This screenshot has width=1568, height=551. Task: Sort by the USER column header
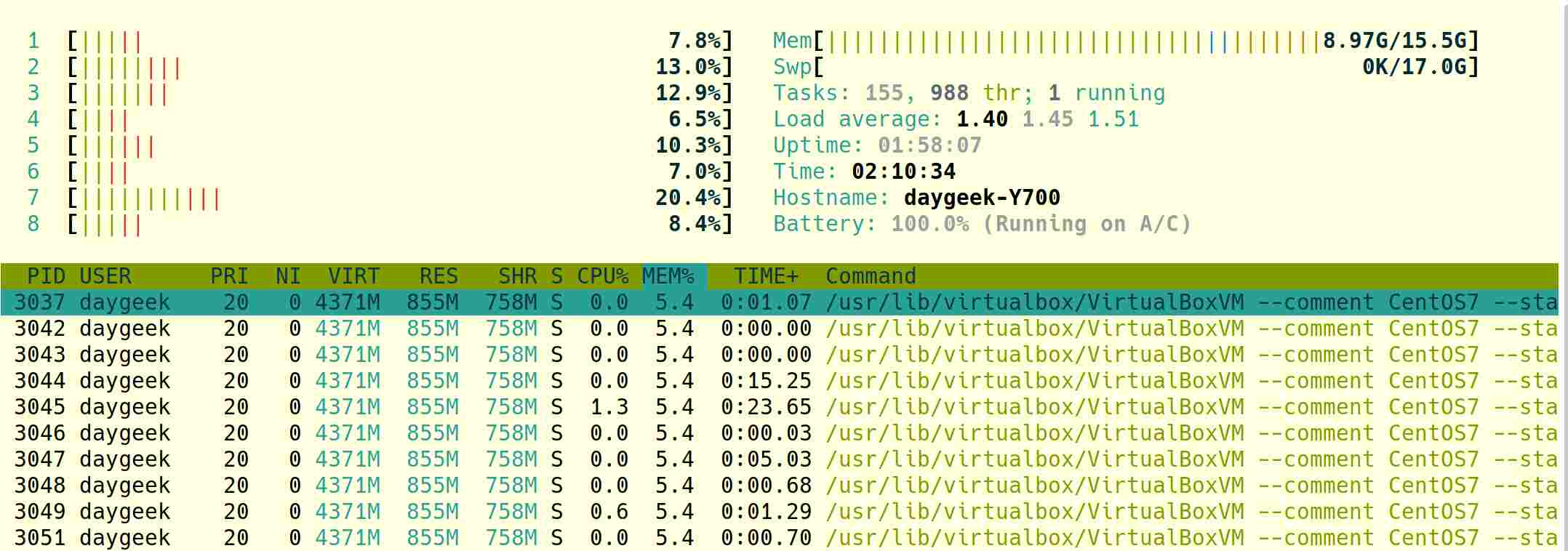[105, 276]
